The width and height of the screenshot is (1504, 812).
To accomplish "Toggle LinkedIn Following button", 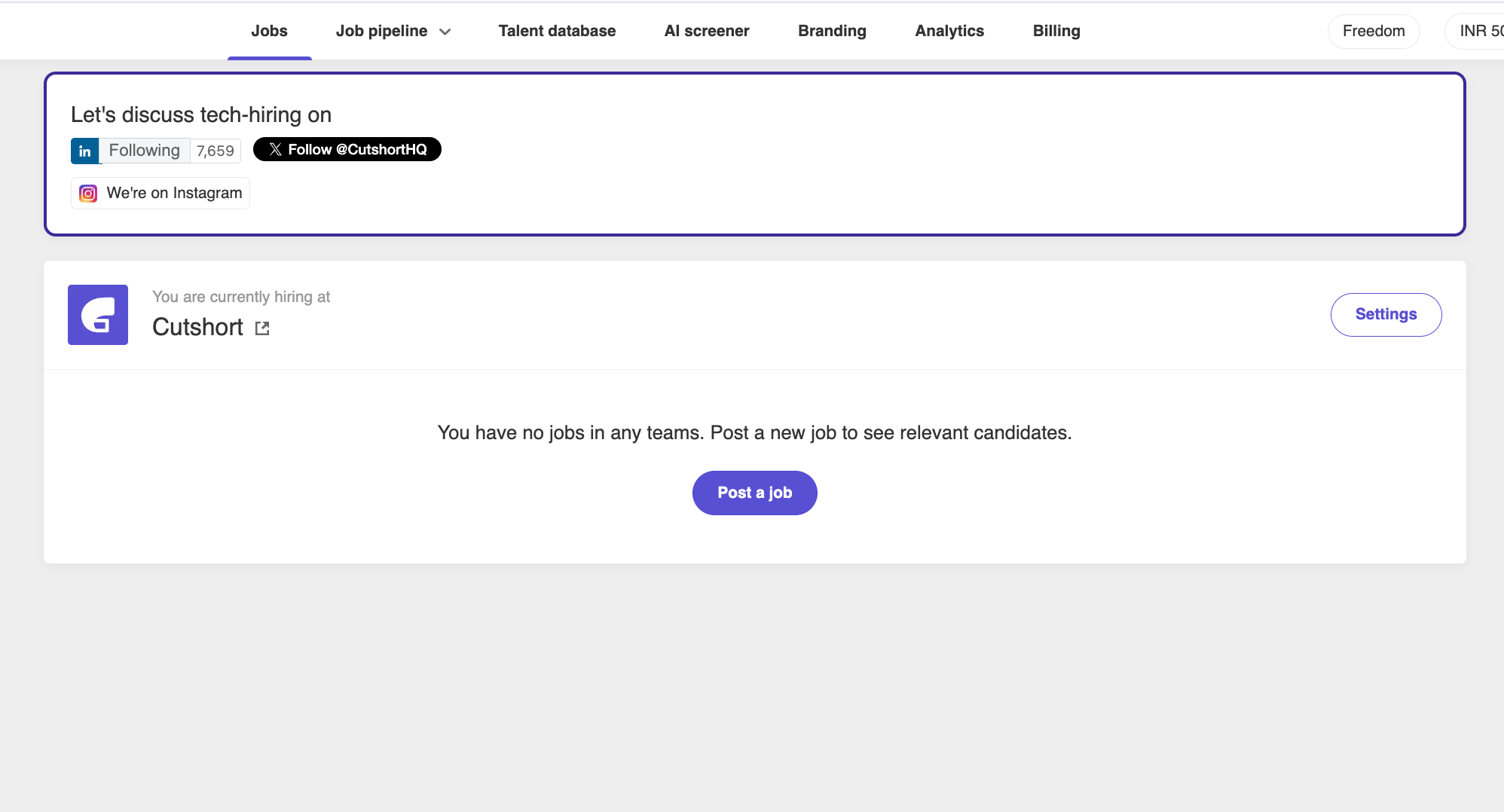I will pyautogui.click(x=145, y=151).
